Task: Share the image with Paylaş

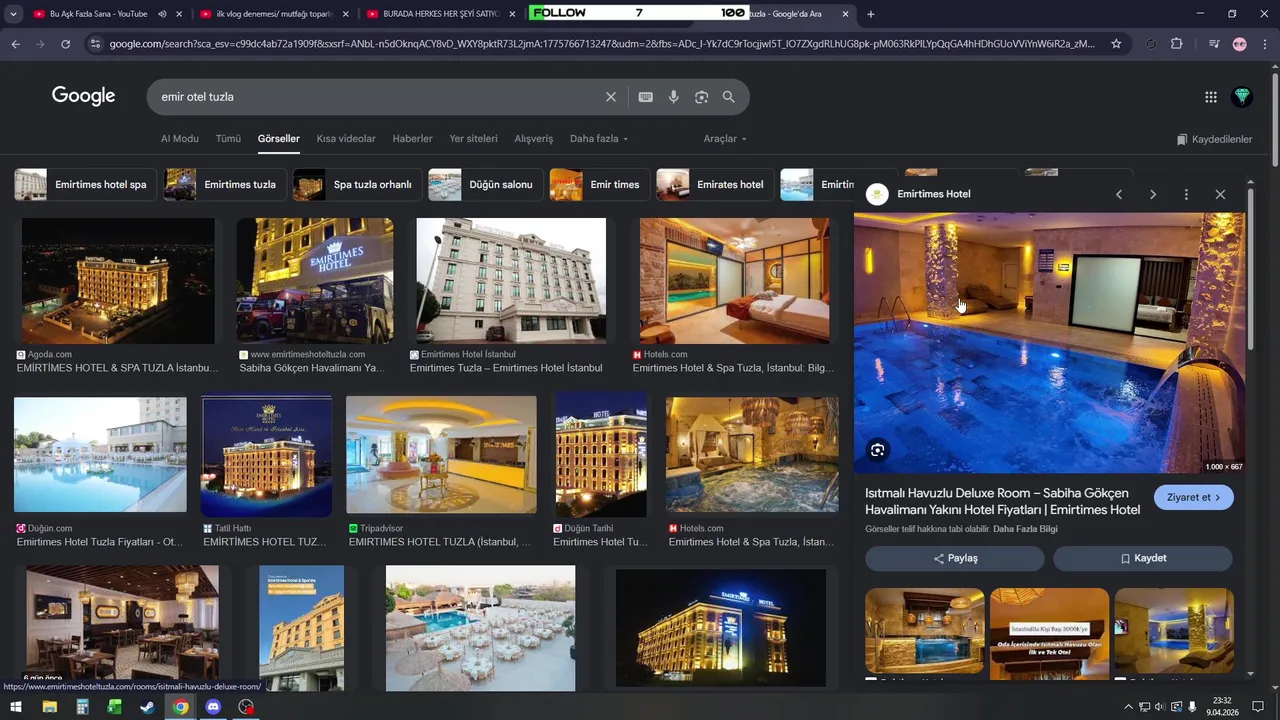Action: point(955,558)
